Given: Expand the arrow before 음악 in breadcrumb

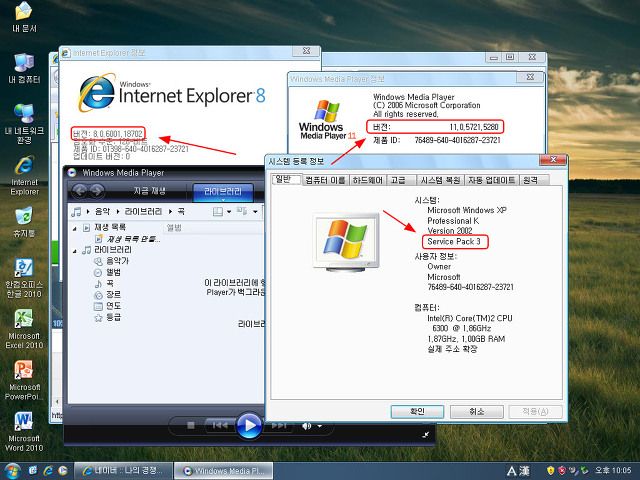Looking at the screenshot, I should tap(88, 211).
